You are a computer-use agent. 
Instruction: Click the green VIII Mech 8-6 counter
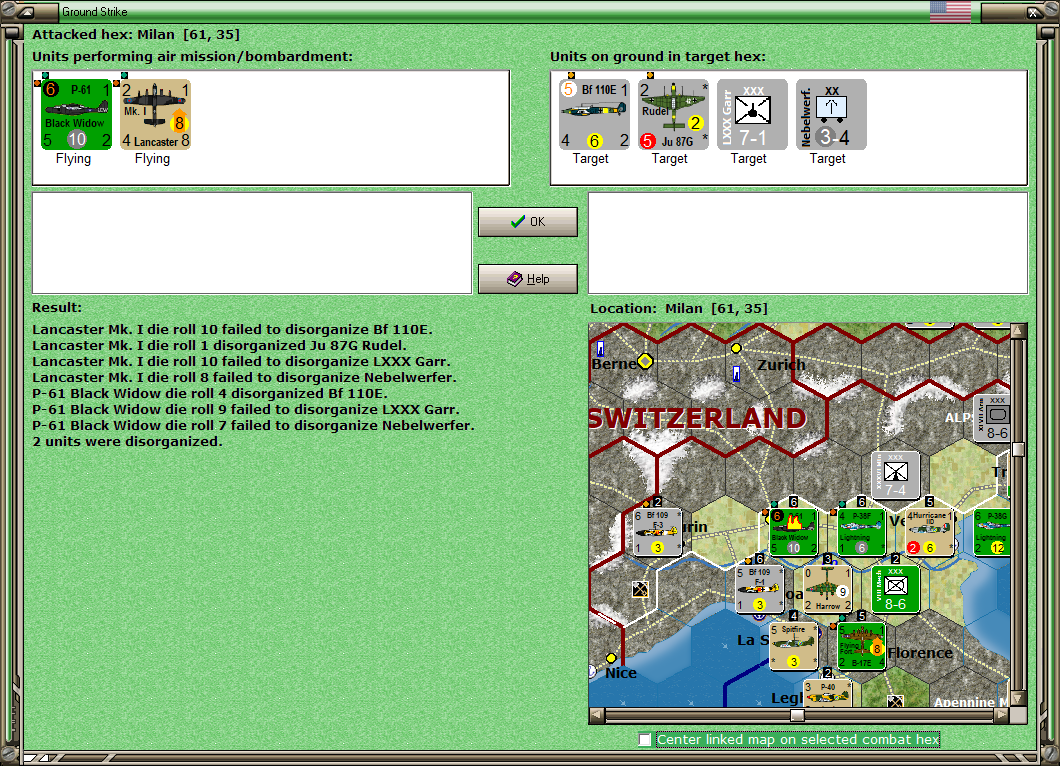coord(896,590)
